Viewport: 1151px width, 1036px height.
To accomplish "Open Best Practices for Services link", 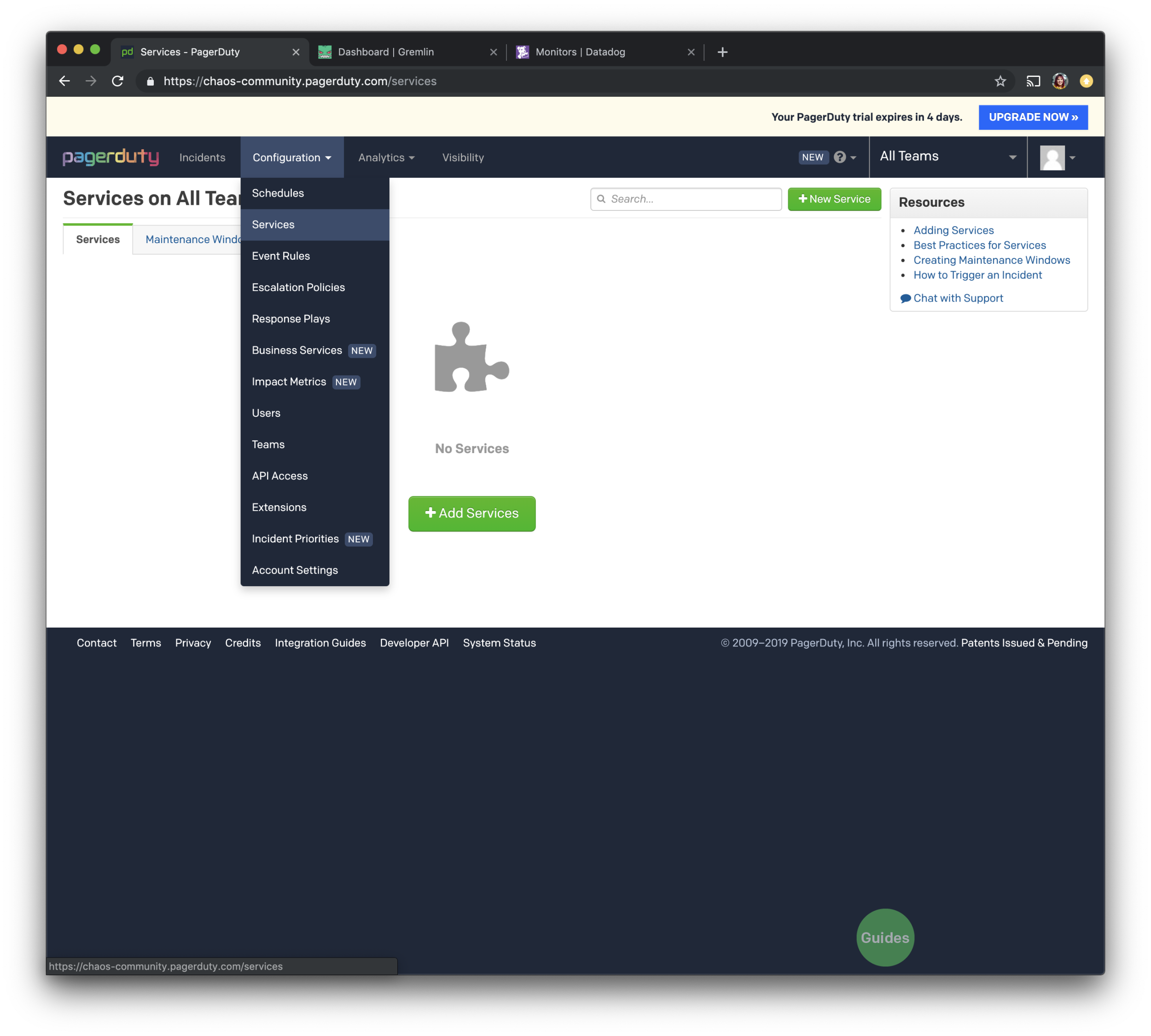I will [980, 245].
